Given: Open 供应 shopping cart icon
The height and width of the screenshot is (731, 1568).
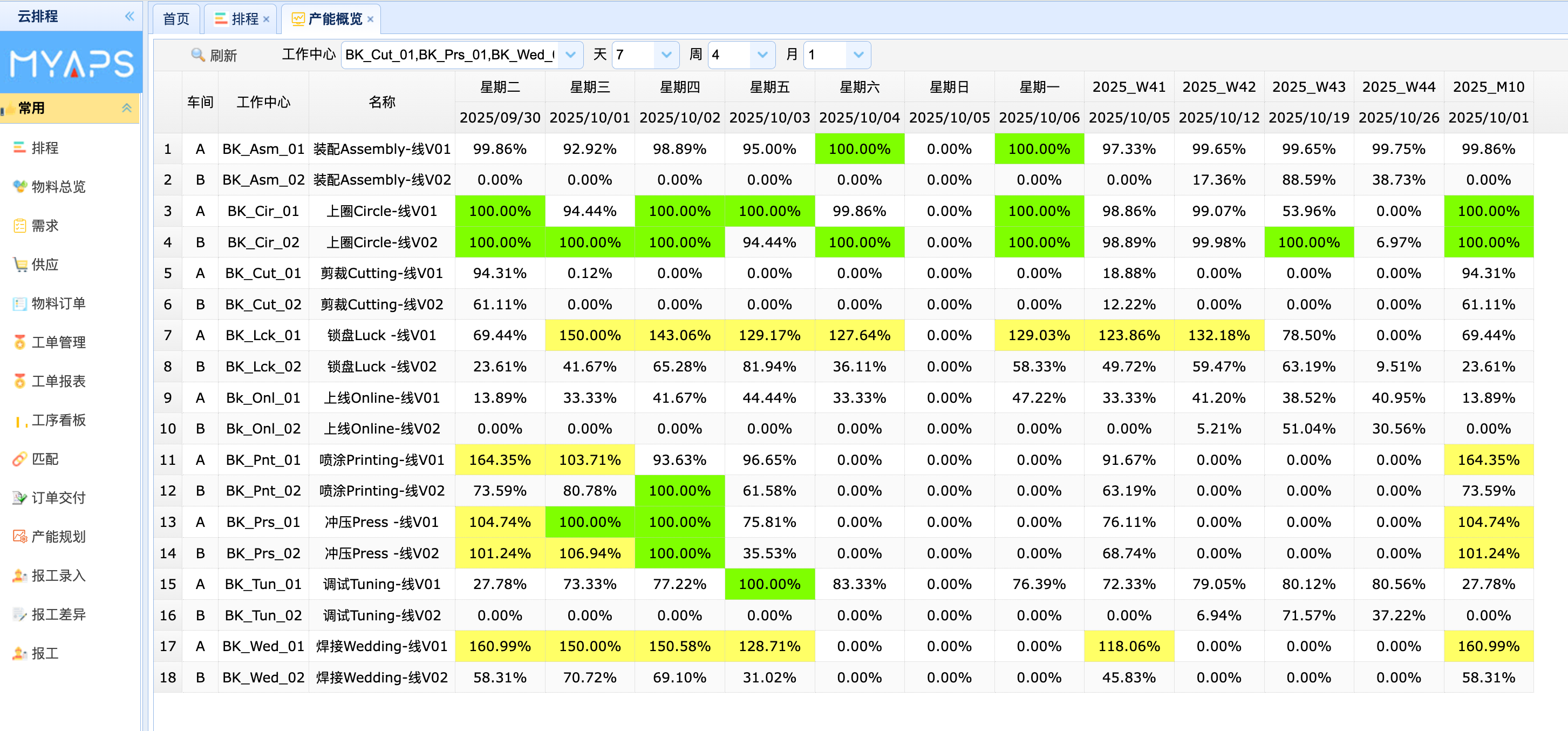Looking at the screenshot, I should point(19,265).
